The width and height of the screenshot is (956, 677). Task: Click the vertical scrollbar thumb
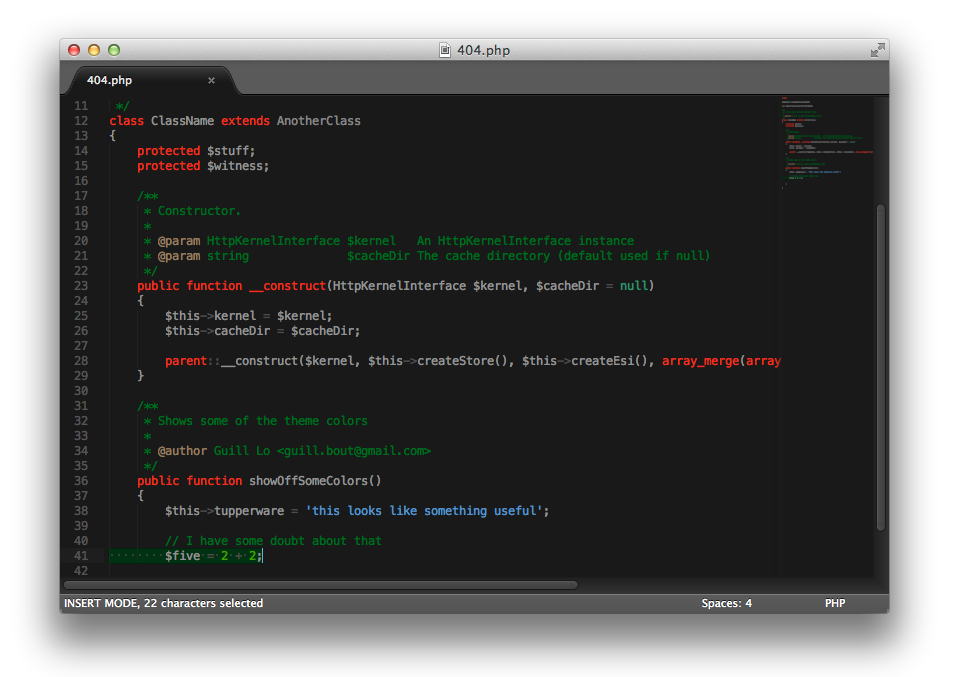coord(880,368)
